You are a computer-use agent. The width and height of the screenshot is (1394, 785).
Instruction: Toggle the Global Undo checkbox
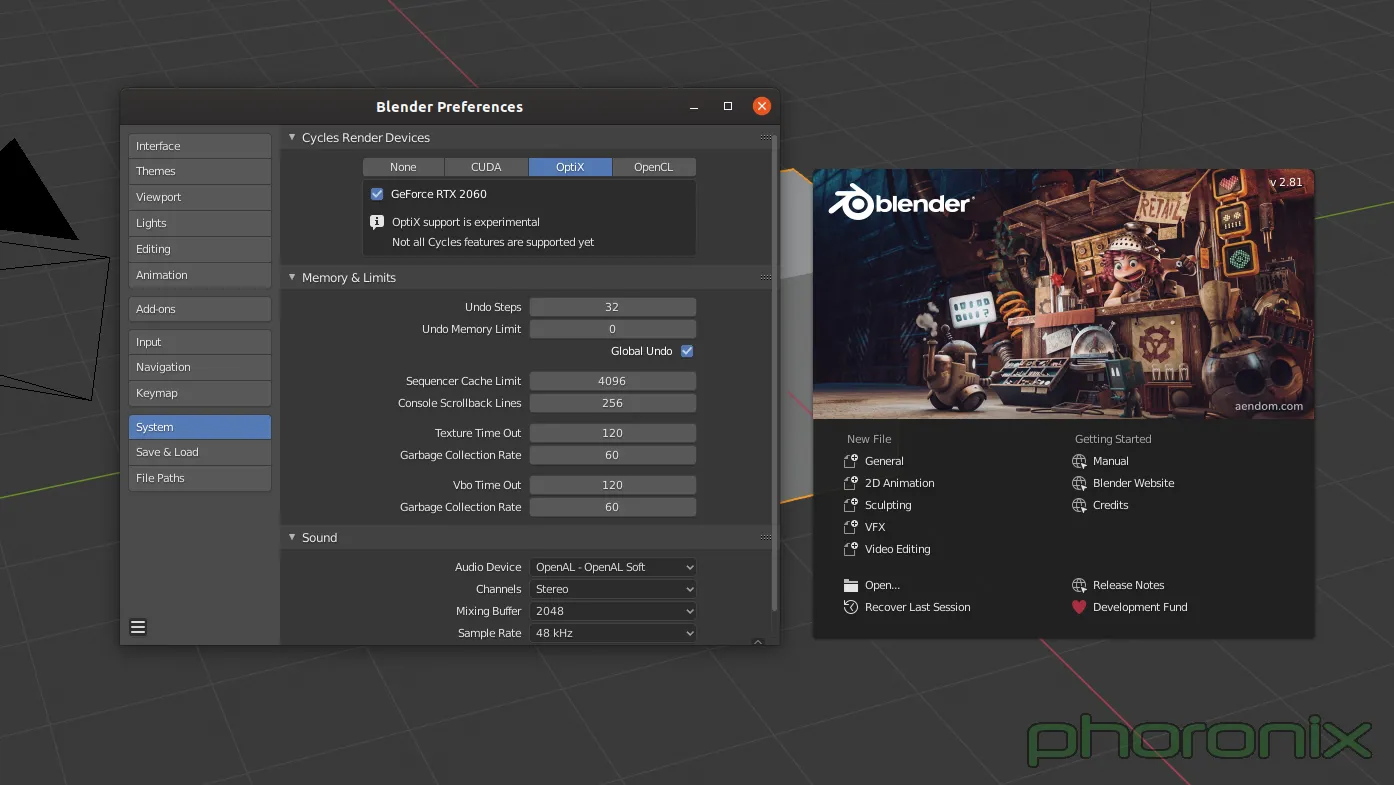click(x=687, y=351)
